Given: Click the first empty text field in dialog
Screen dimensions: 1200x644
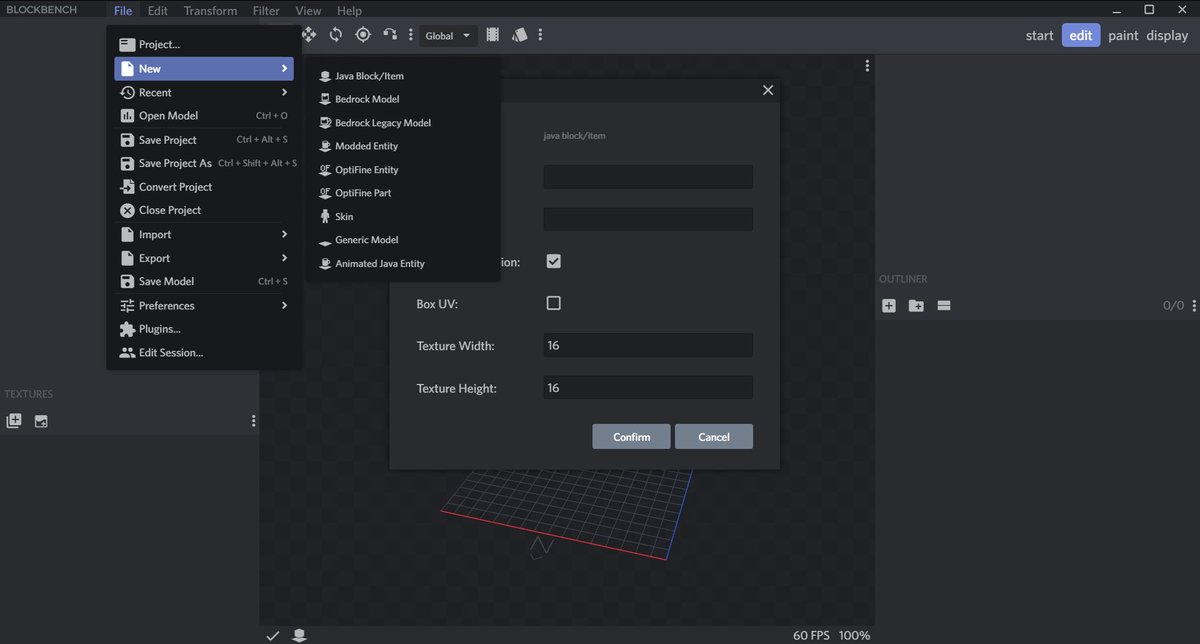Looking at the screenshot, I should [648, 177].
